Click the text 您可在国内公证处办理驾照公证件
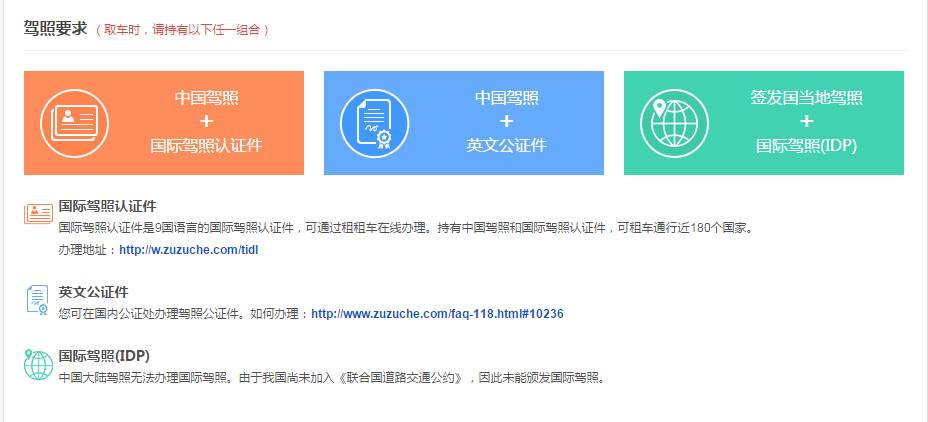Viewport: 928px width, 422px height. [151, 314]
